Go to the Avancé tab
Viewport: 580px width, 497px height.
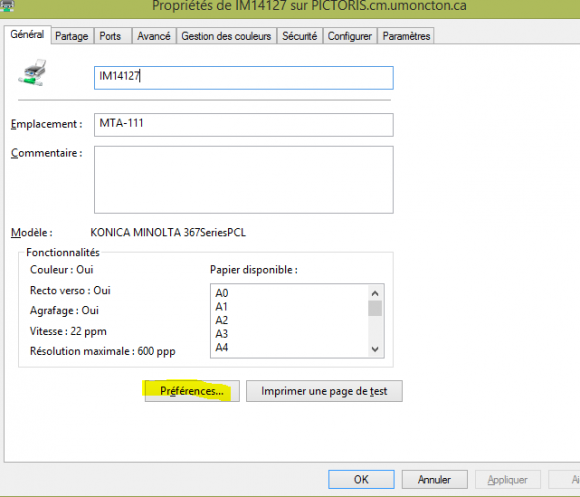coord(154,36)
